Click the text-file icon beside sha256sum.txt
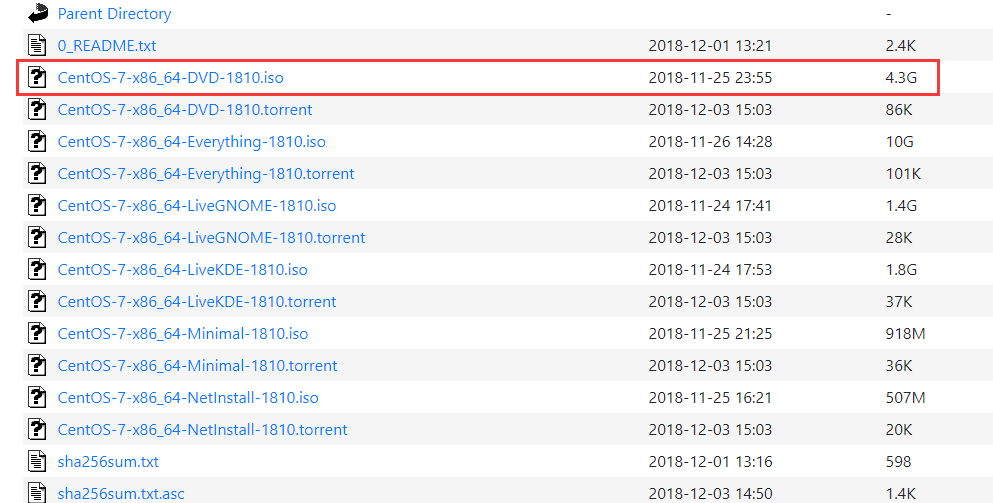The height and width of the screenshot is (503, 993). [x=37, y=461]
